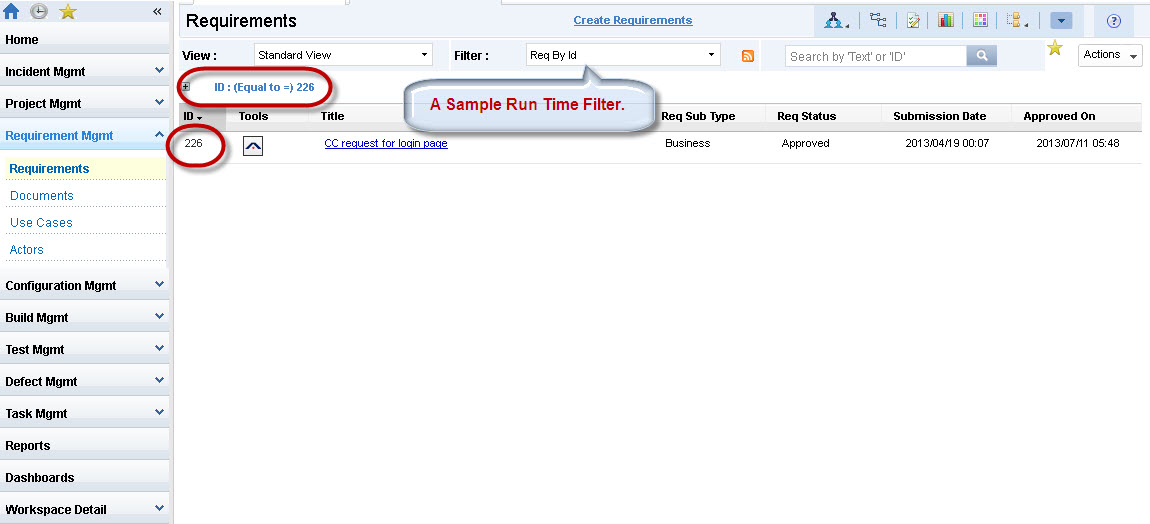
Task: Expand the ID filter criteria plus icon
Action: click(186, 87)
